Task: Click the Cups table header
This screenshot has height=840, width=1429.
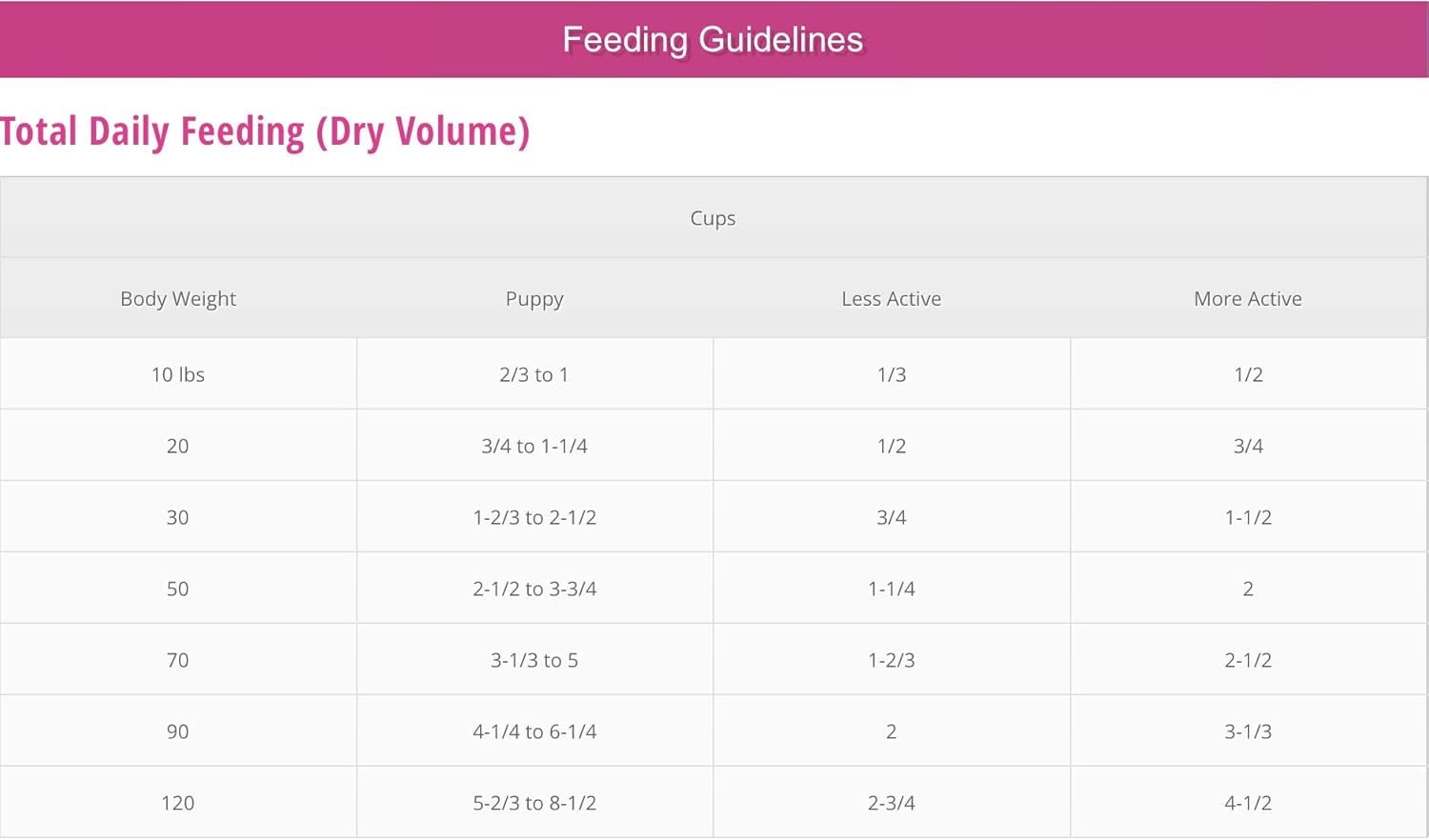Action: (714, 217)
